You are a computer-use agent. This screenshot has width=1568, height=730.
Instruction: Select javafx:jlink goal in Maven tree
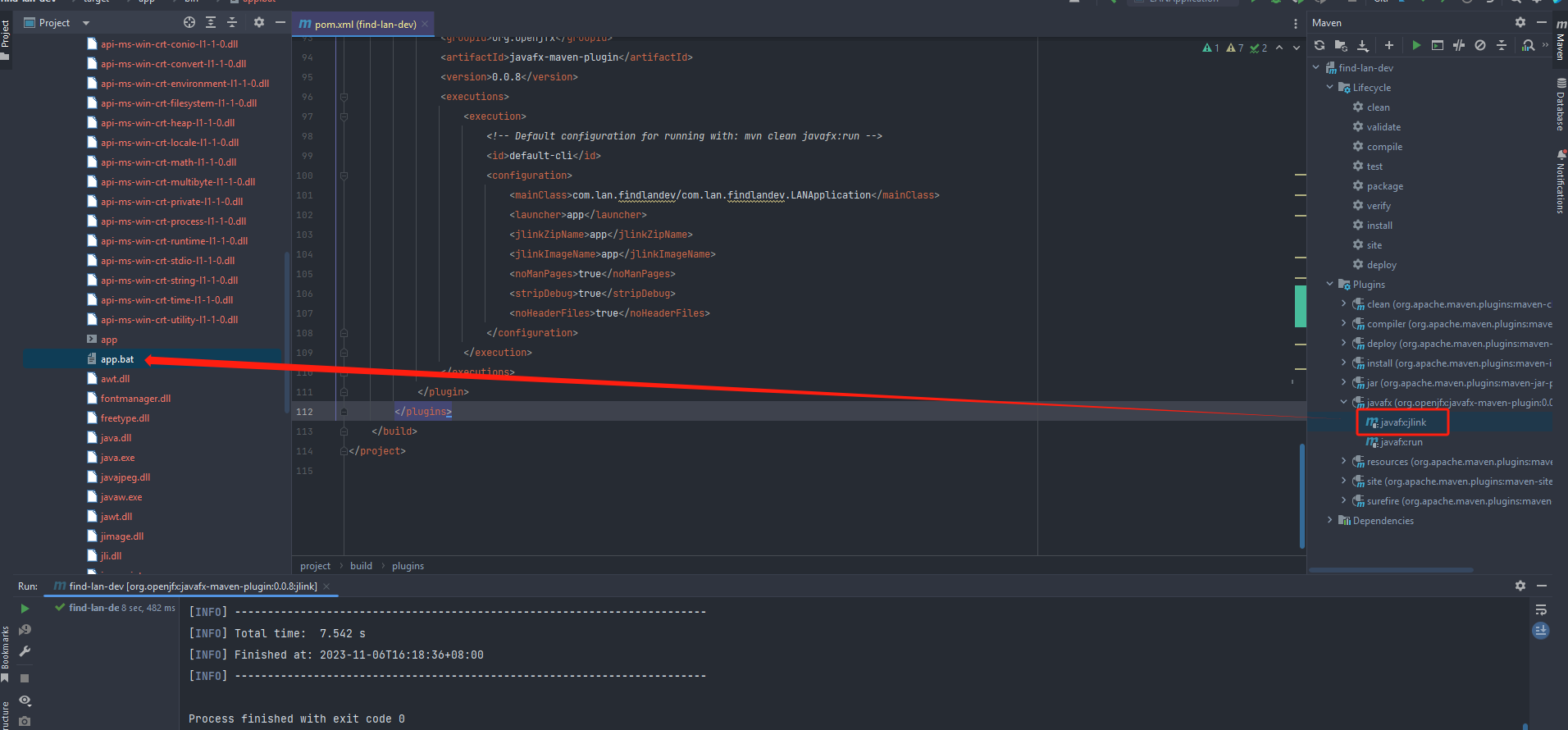(x=1402, y=422)
